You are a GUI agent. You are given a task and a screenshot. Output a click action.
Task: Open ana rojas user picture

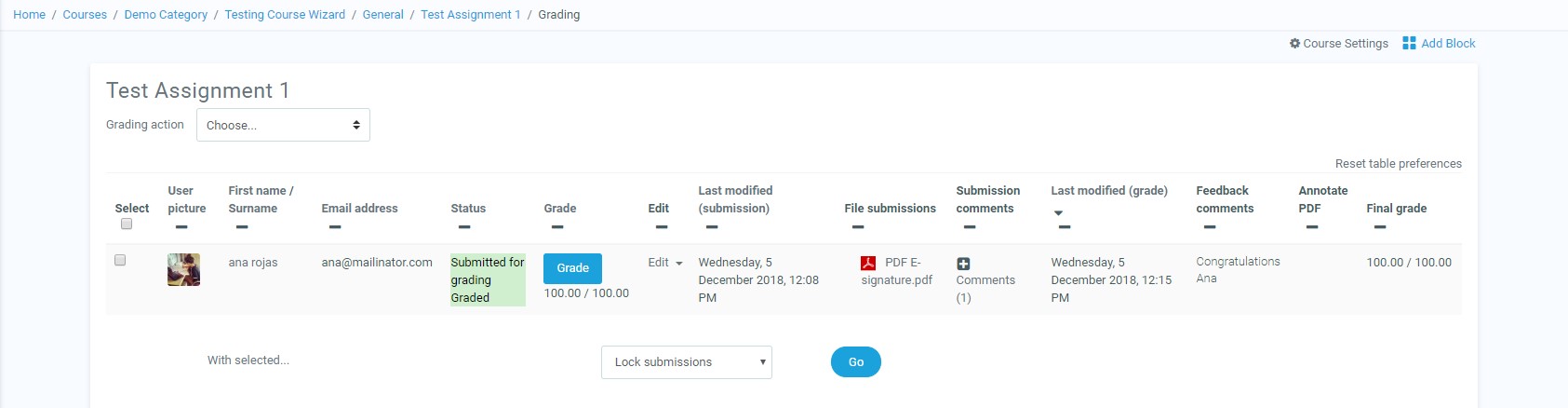tap(183, 270)
